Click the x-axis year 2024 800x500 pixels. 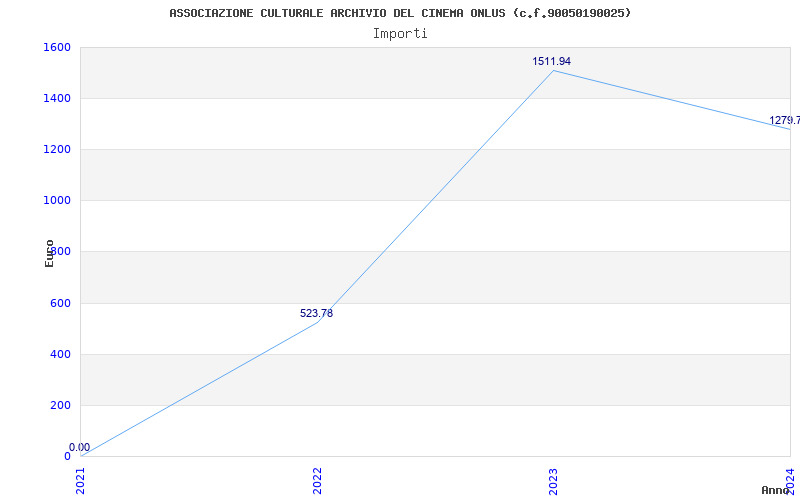(790, 481)
